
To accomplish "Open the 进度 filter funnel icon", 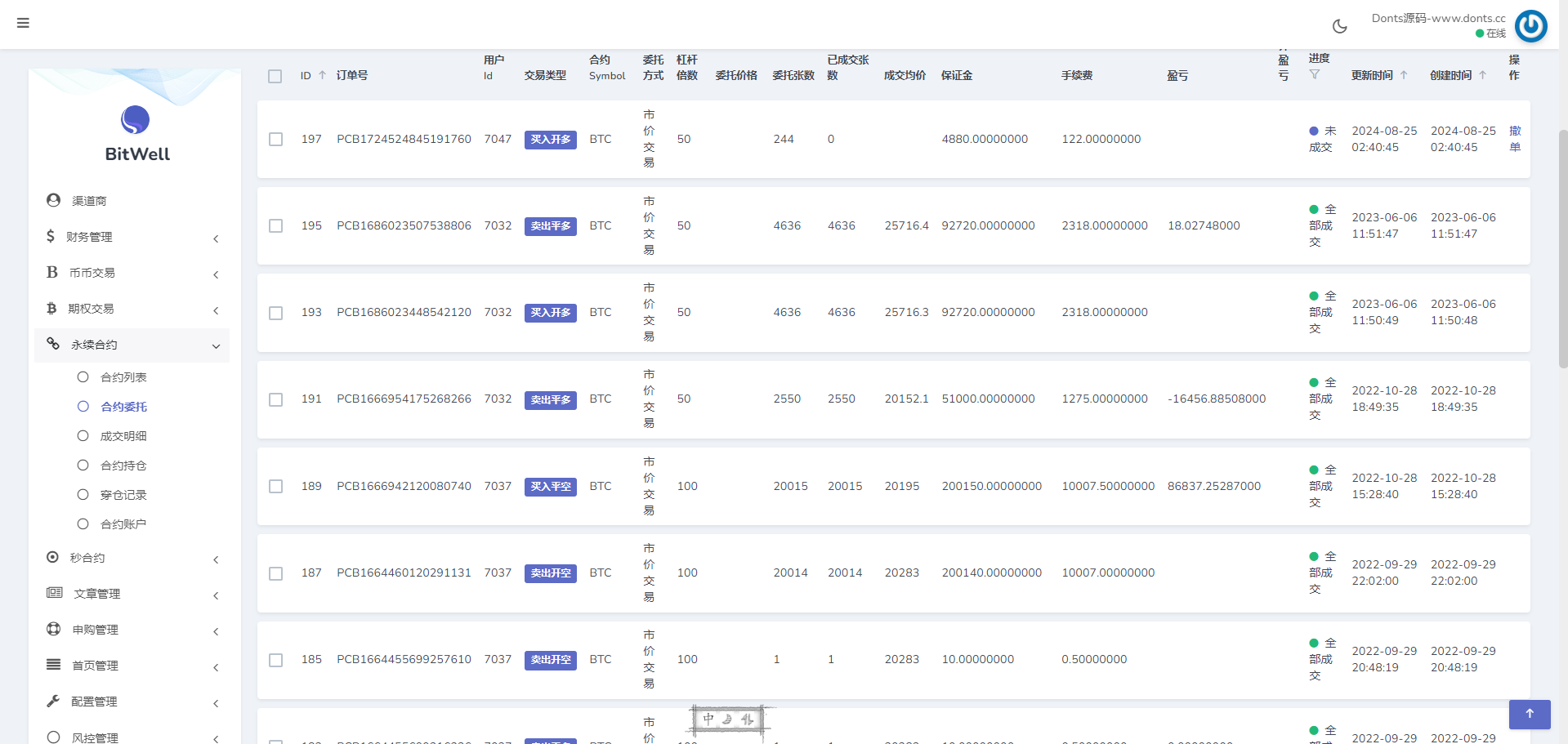I will (1314, 74).
